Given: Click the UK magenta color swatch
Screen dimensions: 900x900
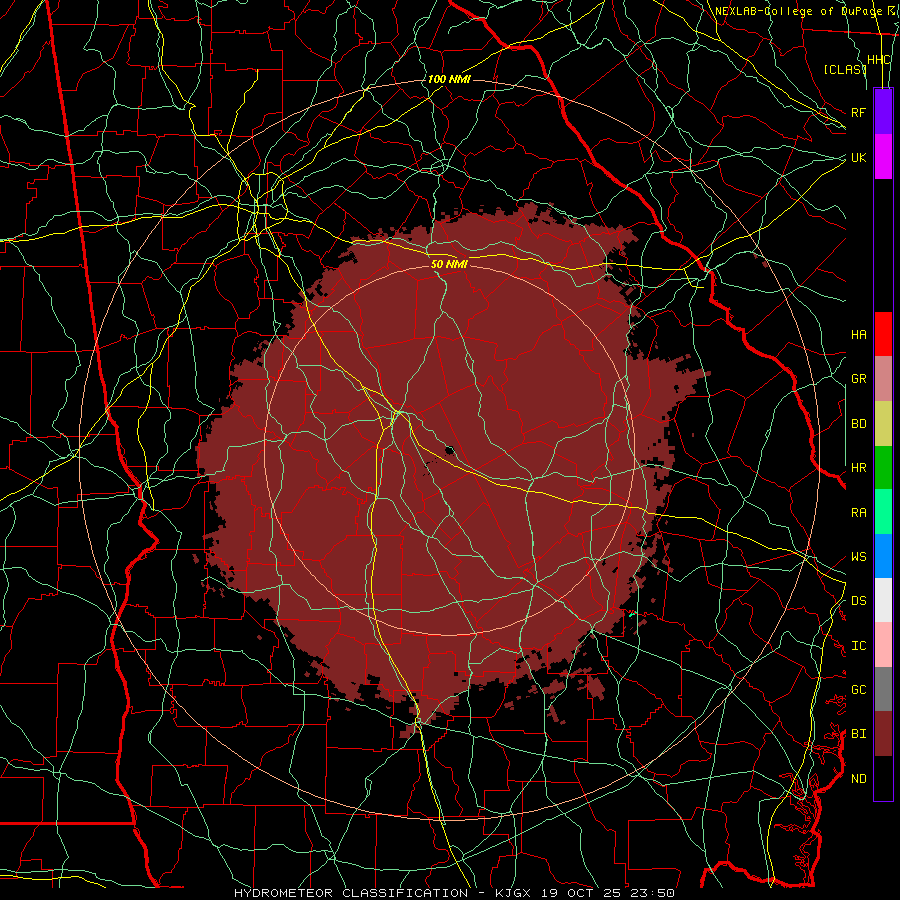Looking at the screenshot, I should (883, 157).
